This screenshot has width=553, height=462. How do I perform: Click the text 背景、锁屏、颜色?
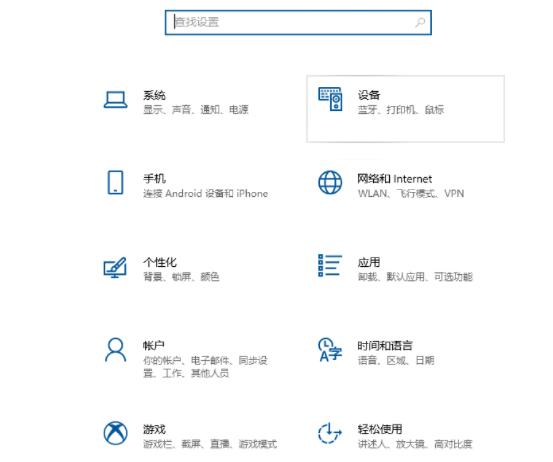[181, 277]
